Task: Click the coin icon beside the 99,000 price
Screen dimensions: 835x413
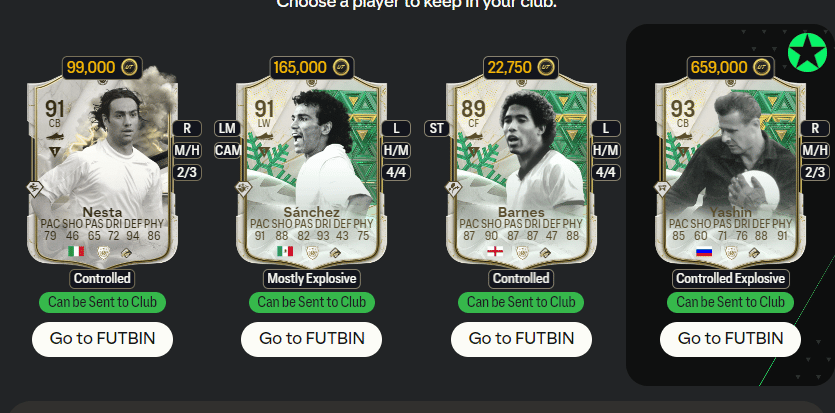Action: [x=128, y=67]
